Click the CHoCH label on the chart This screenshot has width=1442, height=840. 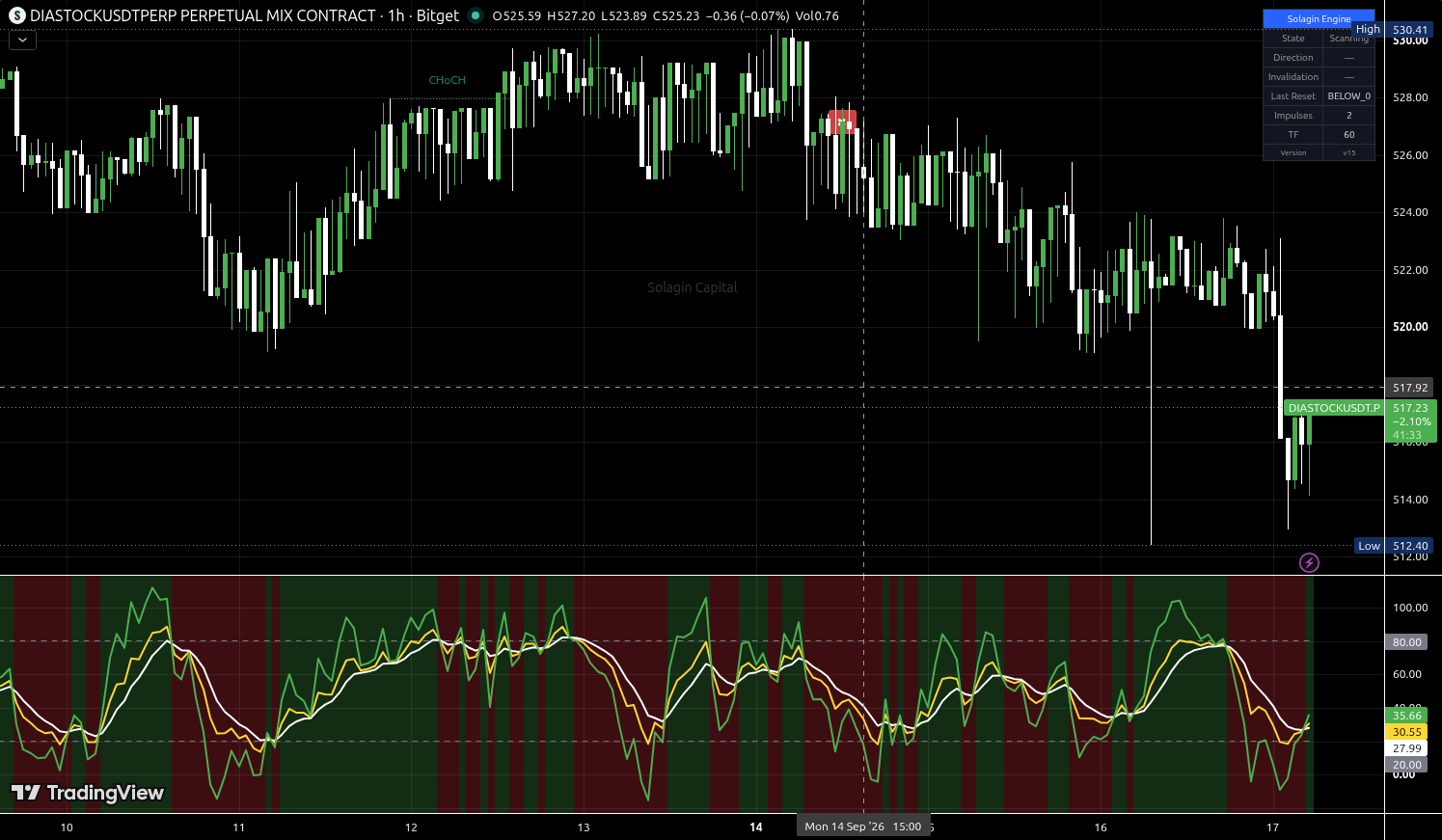[x=448, y=80]
